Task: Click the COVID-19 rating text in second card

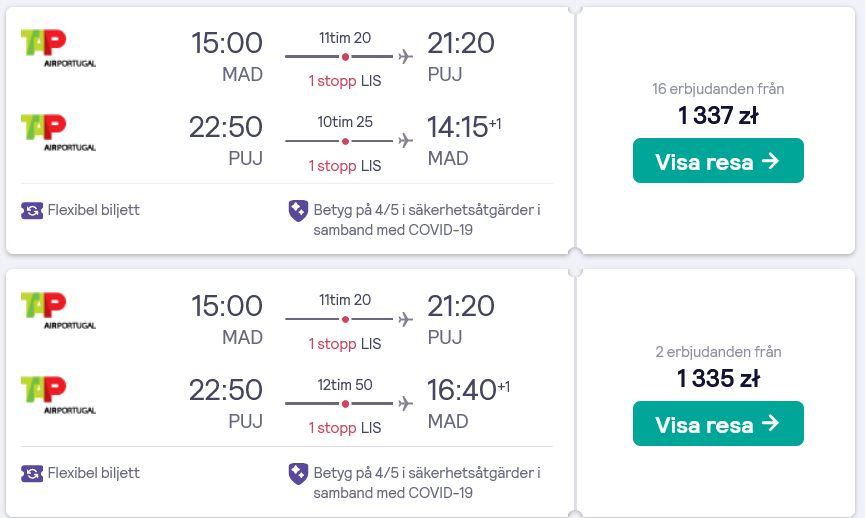Action: (x=427, y=483)
